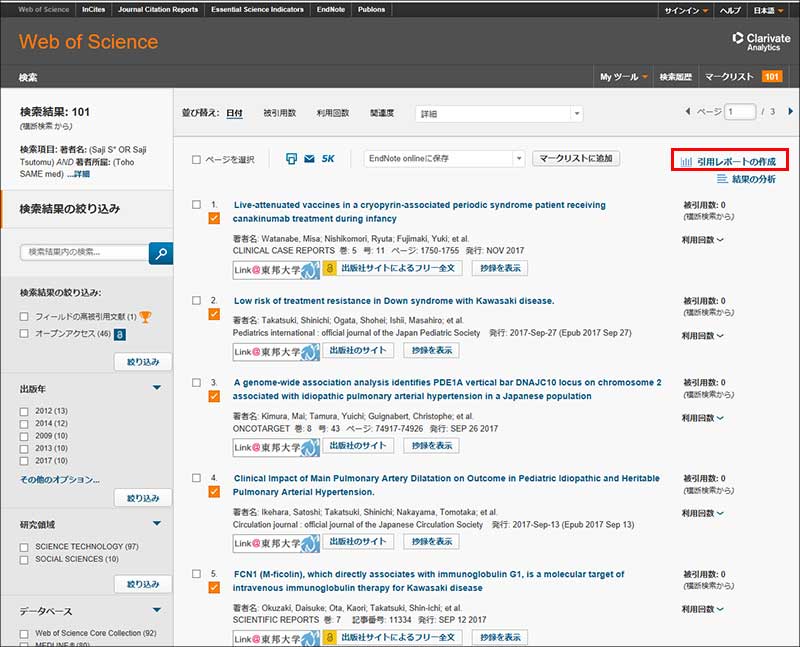
Task: Click the list icon beside 結果の分析
Action: coord(722,179)
